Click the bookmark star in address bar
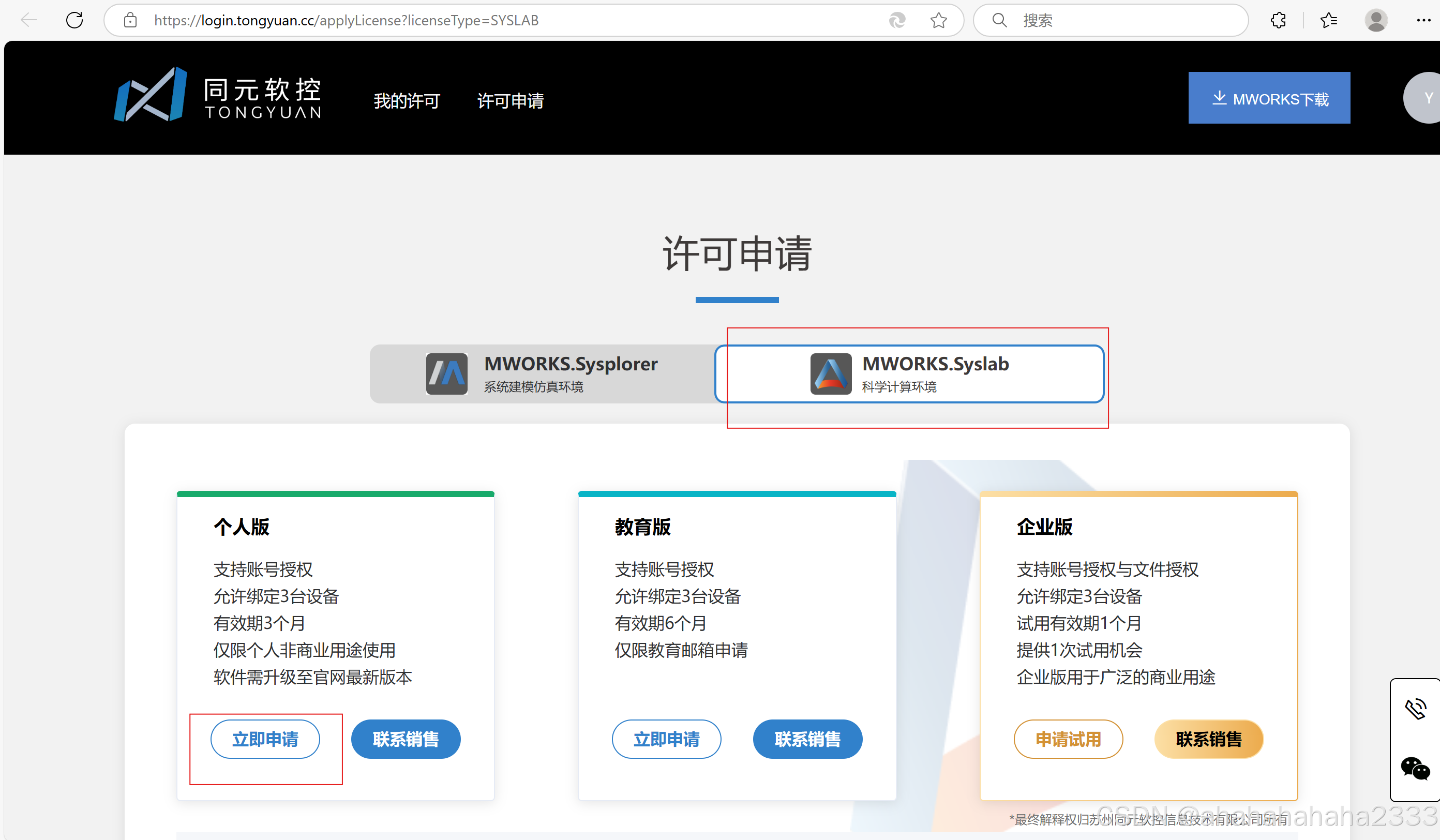The width and height of the screenshot is (1440, 840). pos(938,21)
